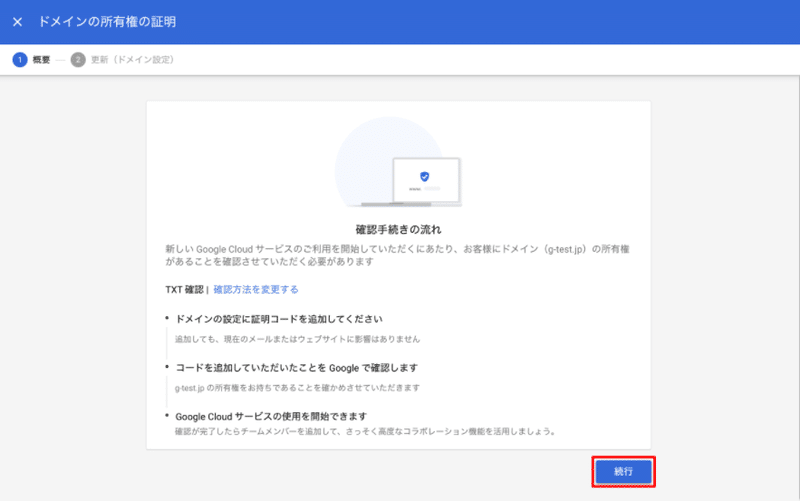The width and height of the screenshot is (800, 501).
Task: Click the vertical scrollbar on right edge
Action: (797, 288)
